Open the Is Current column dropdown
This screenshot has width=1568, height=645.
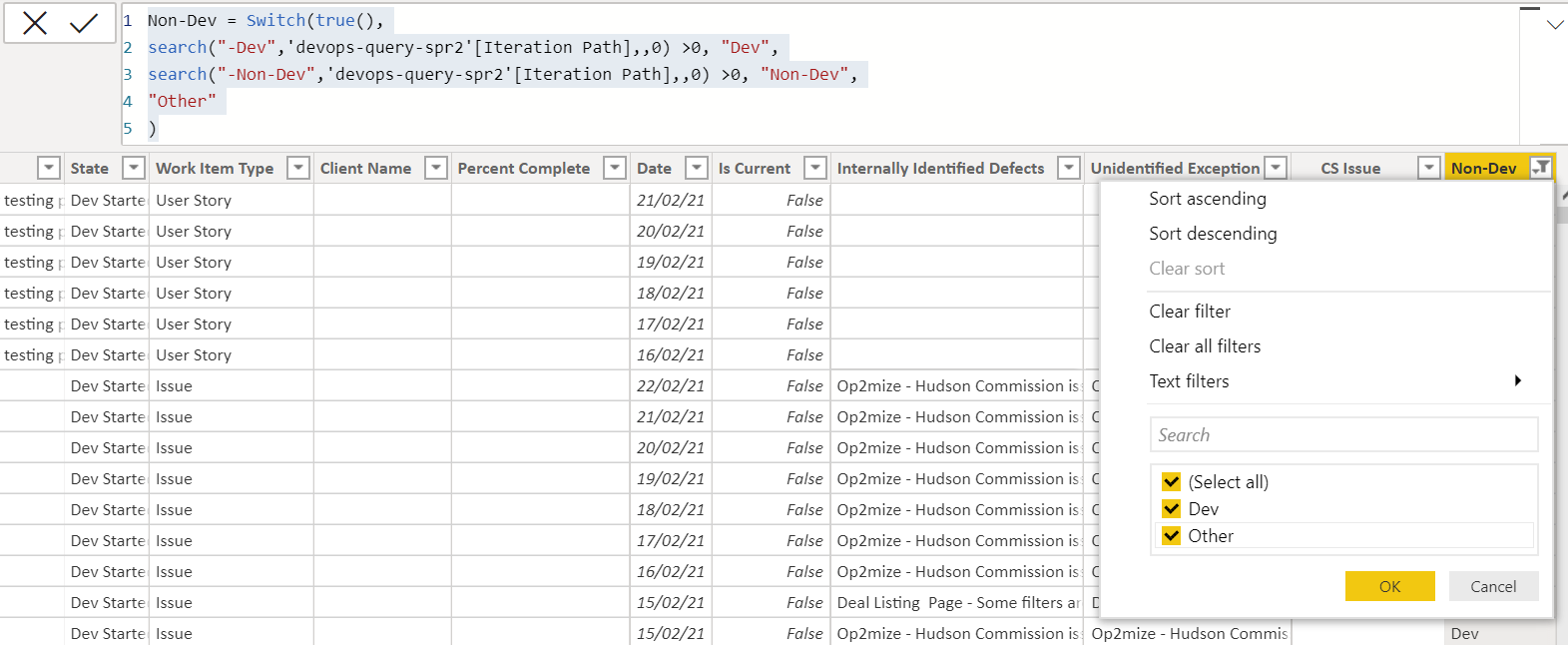(x=816, y=168)
